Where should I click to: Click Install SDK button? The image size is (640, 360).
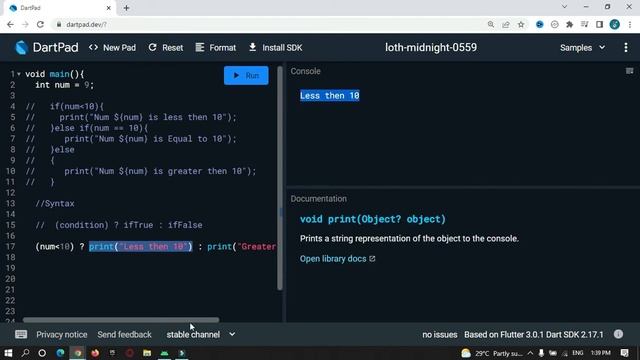pos(276,48)
